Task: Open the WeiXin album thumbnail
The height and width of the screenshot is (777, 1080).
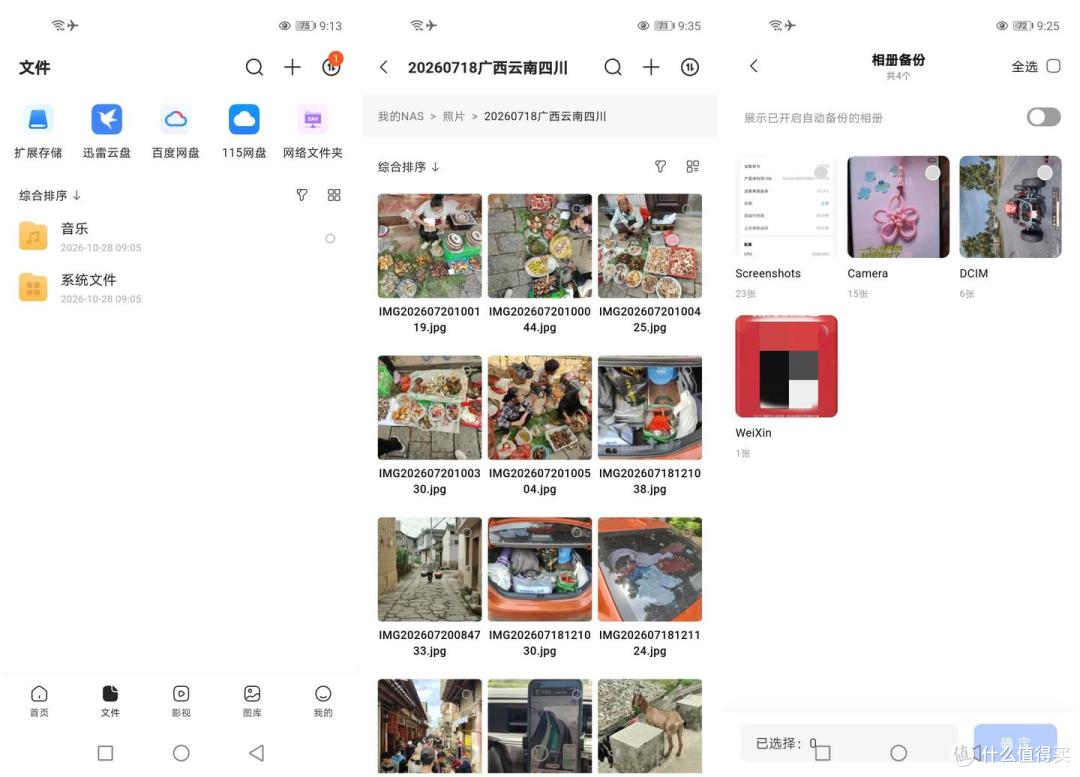Action: point(786,366)
